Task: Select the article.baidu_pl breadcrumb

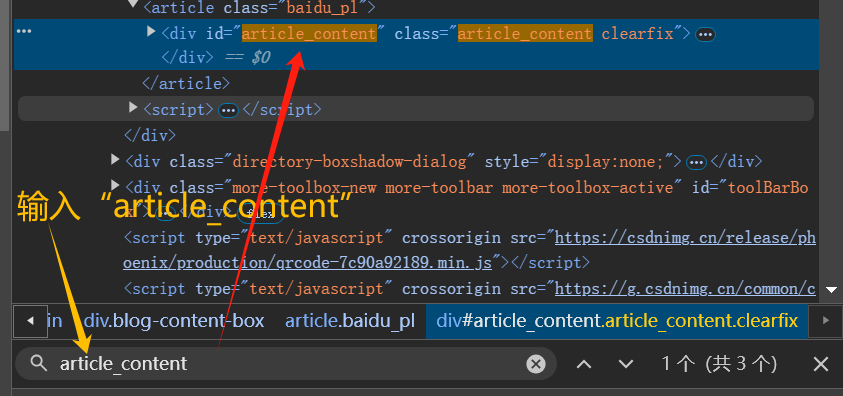Action: (350, 321)
